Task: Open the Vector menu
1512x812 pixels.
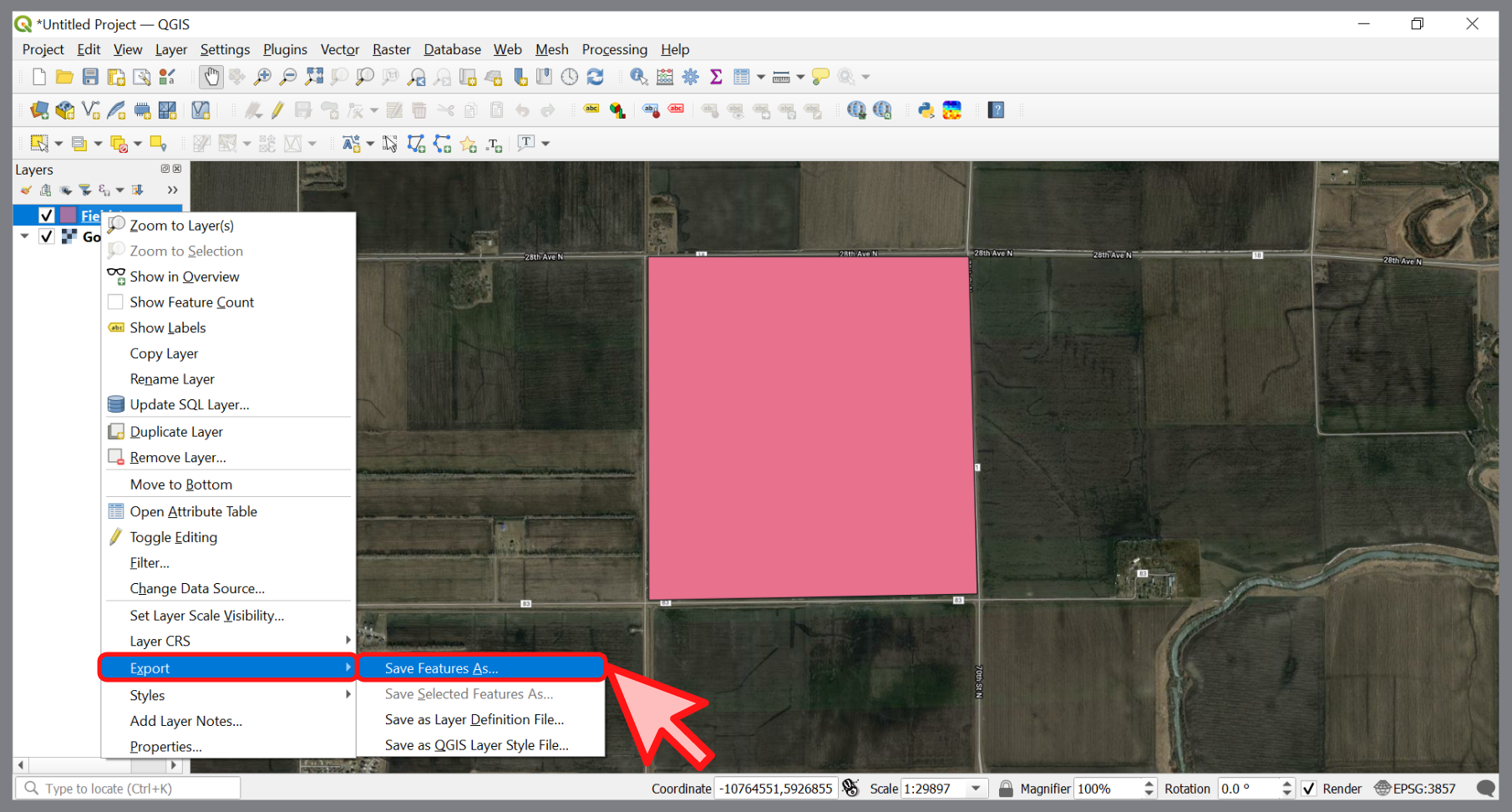Action: click(339, 49)
